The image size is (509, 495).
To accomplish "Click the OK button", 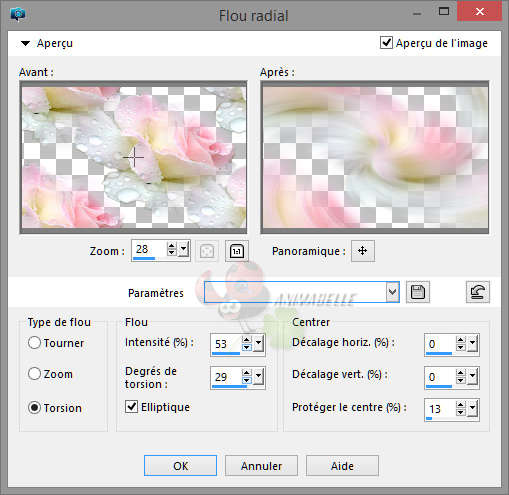I will click(x=180, y=466).
